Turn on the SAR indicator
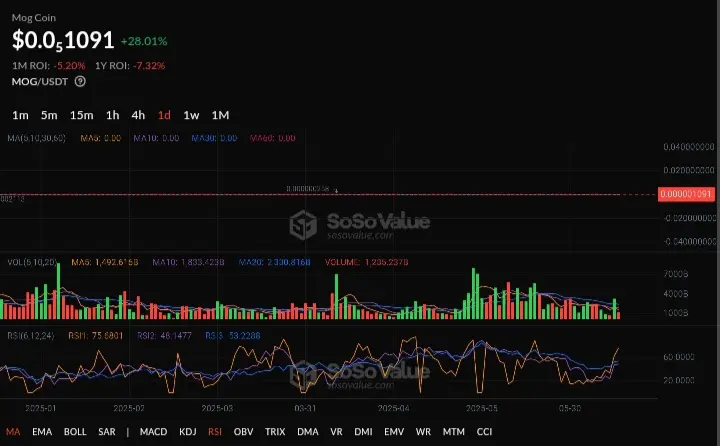The width and height of the screenshot is (720, 446). point(107,432)
